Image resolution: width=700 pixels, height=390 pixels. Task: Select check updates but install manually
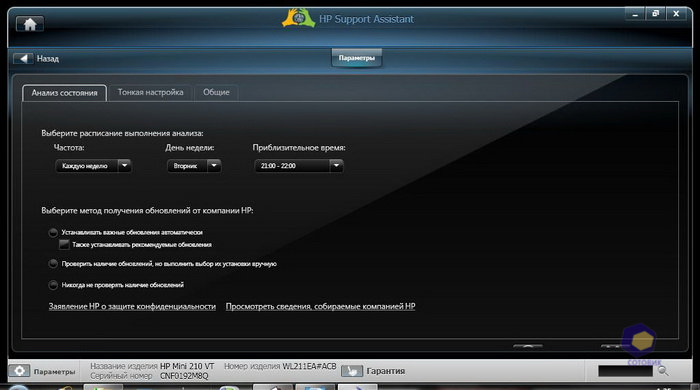53,264
